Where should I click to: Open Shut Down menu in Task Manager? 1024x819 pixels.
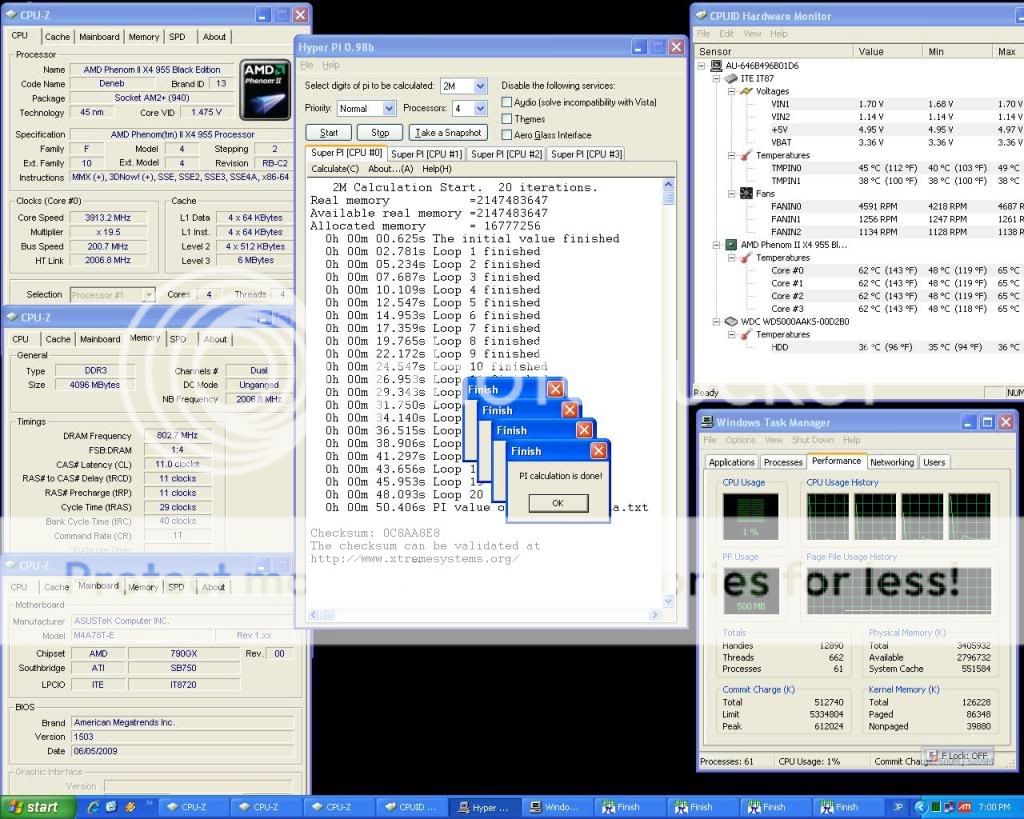click(x=813, y=440)
